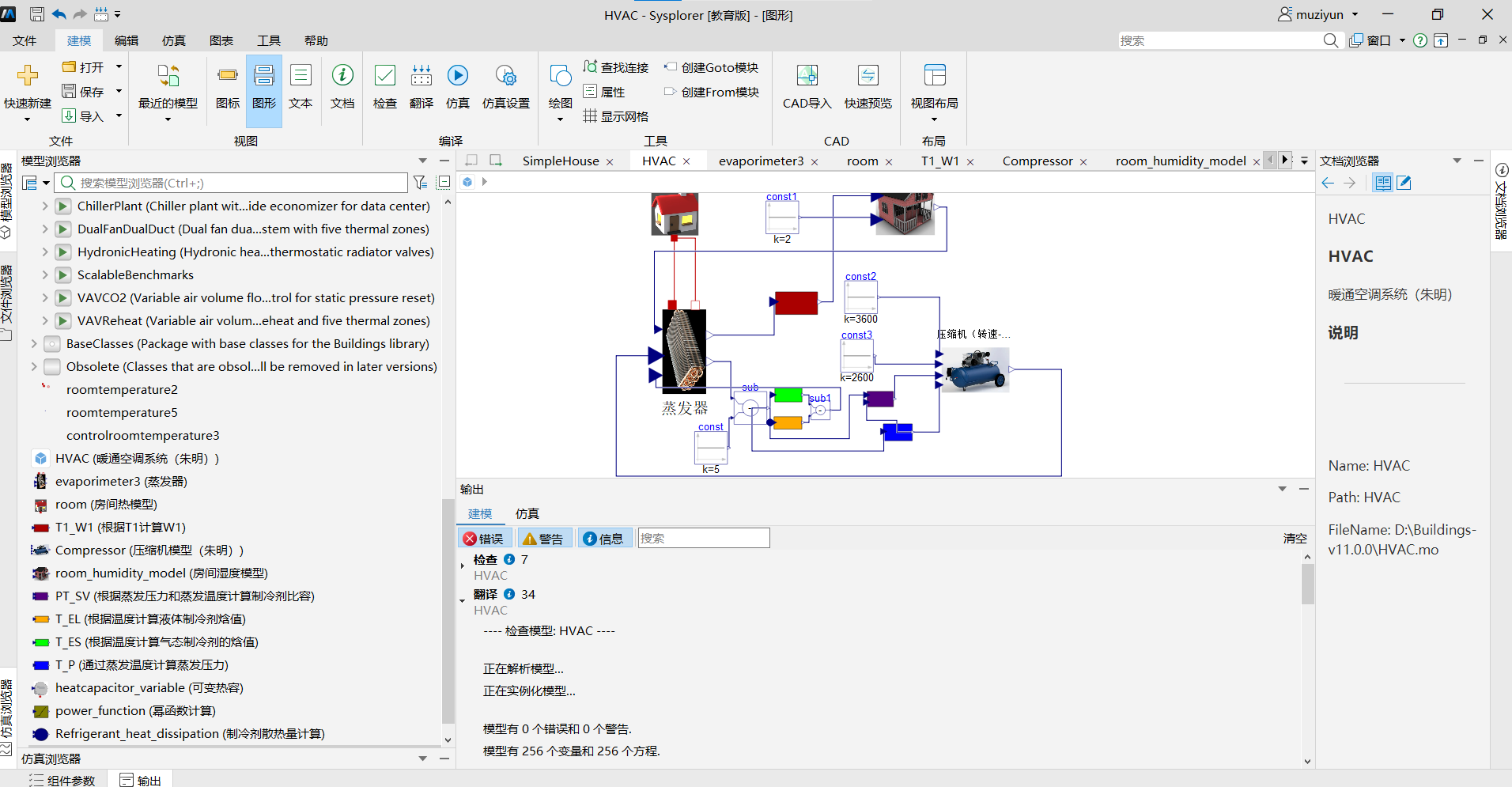Expand the Obsolete package node
1512x787 pixels.
tap(34, 366)
